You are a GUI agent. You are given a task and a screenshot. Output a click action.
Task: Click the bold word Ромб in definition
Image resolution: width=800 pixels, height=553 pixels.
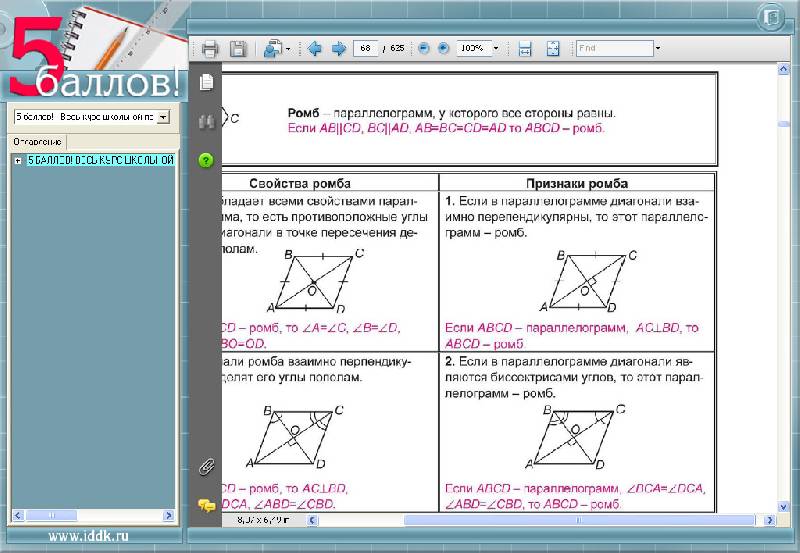[x=303, y=113]
